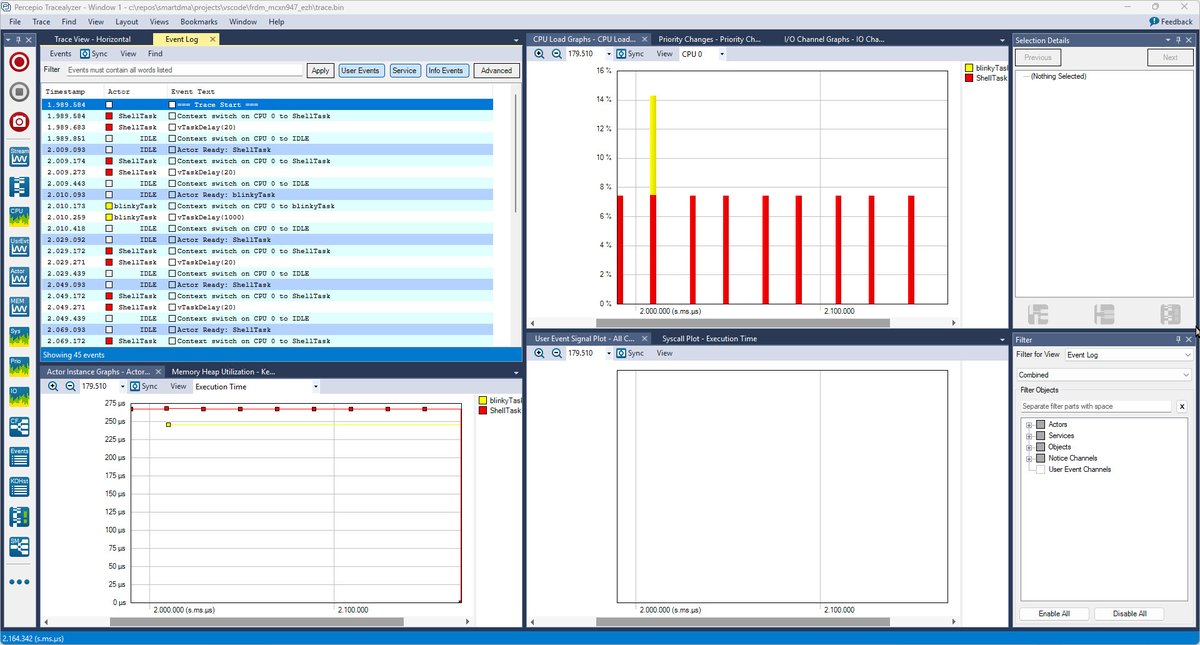The image size is (1200, 645).
Task: Zoom in on the CPU Load Graph
Action: tap(539, 54)
